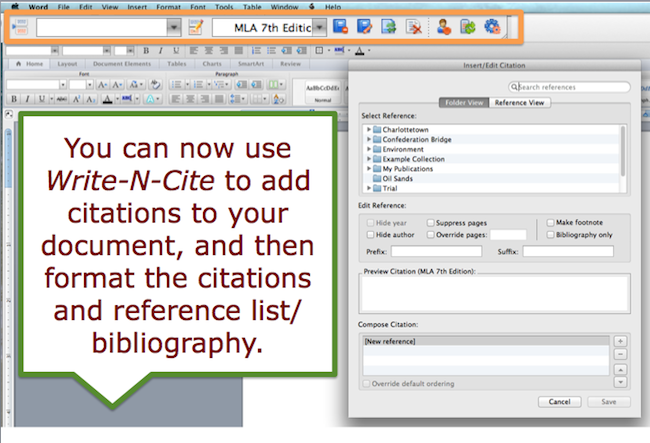Click the sync database icon beside the person icon
Screen dimensions: 650x443
click(468, 27)
